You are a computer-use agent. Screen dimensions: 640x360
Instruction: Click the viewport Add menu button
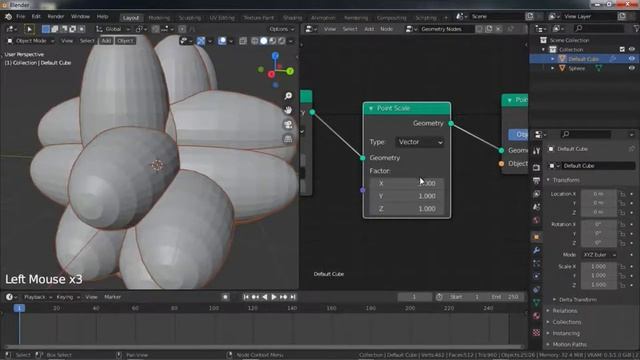pyautogui.click(x=106, y=41)
